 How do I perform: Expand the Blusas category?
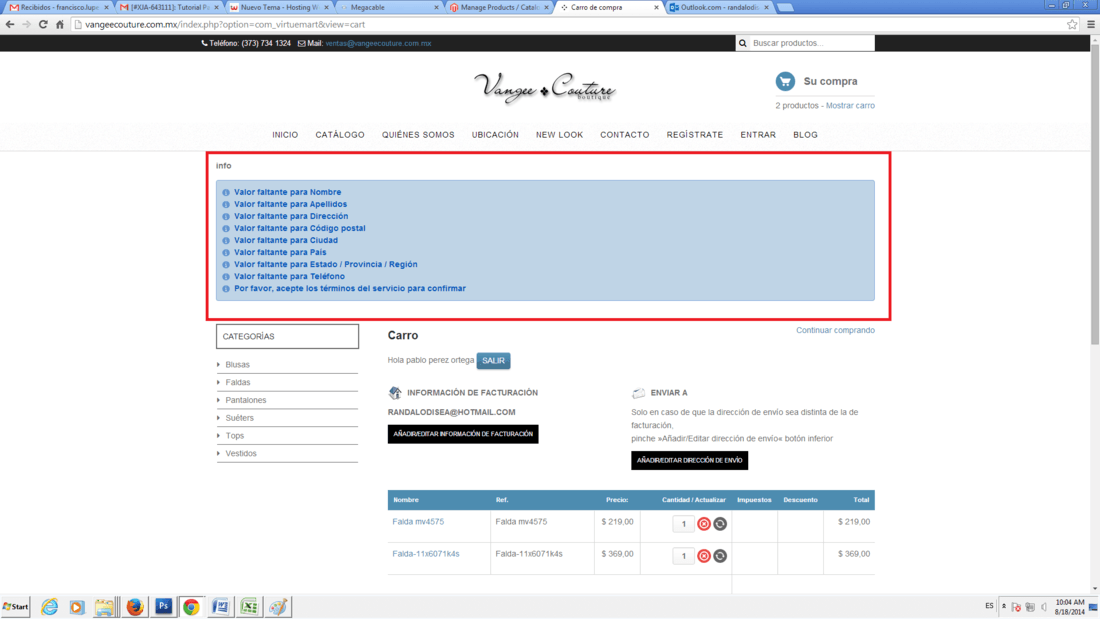tap(237, 365)
